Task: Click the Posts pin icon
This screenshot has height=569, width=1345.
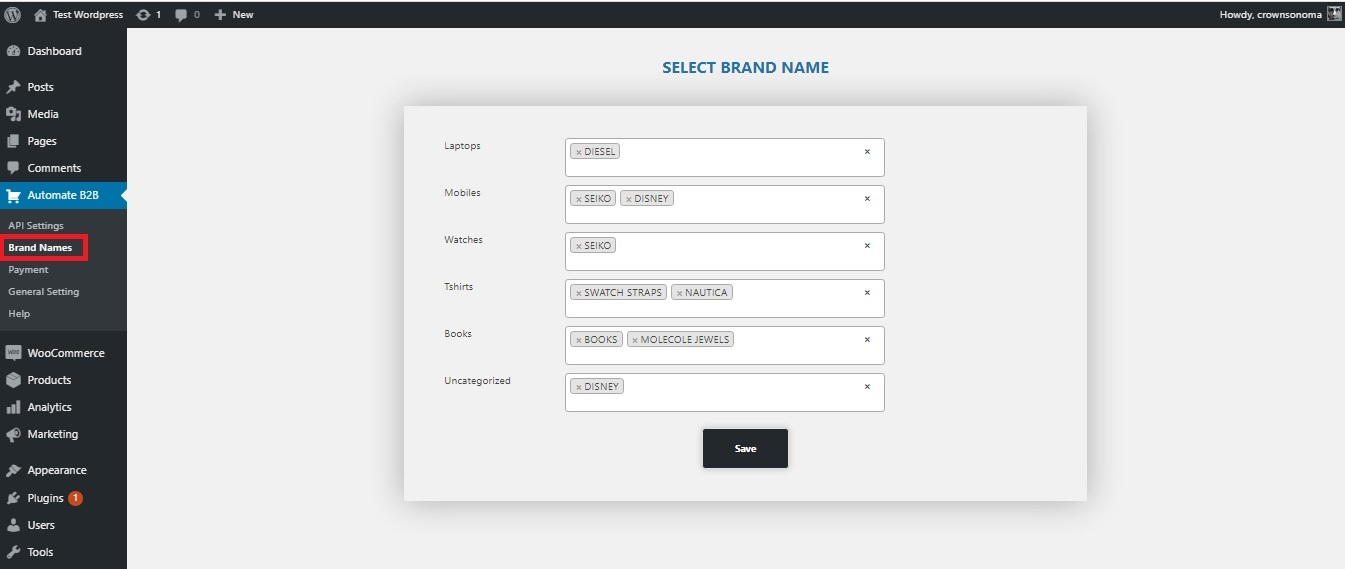Action: click(x=13, y=87)
